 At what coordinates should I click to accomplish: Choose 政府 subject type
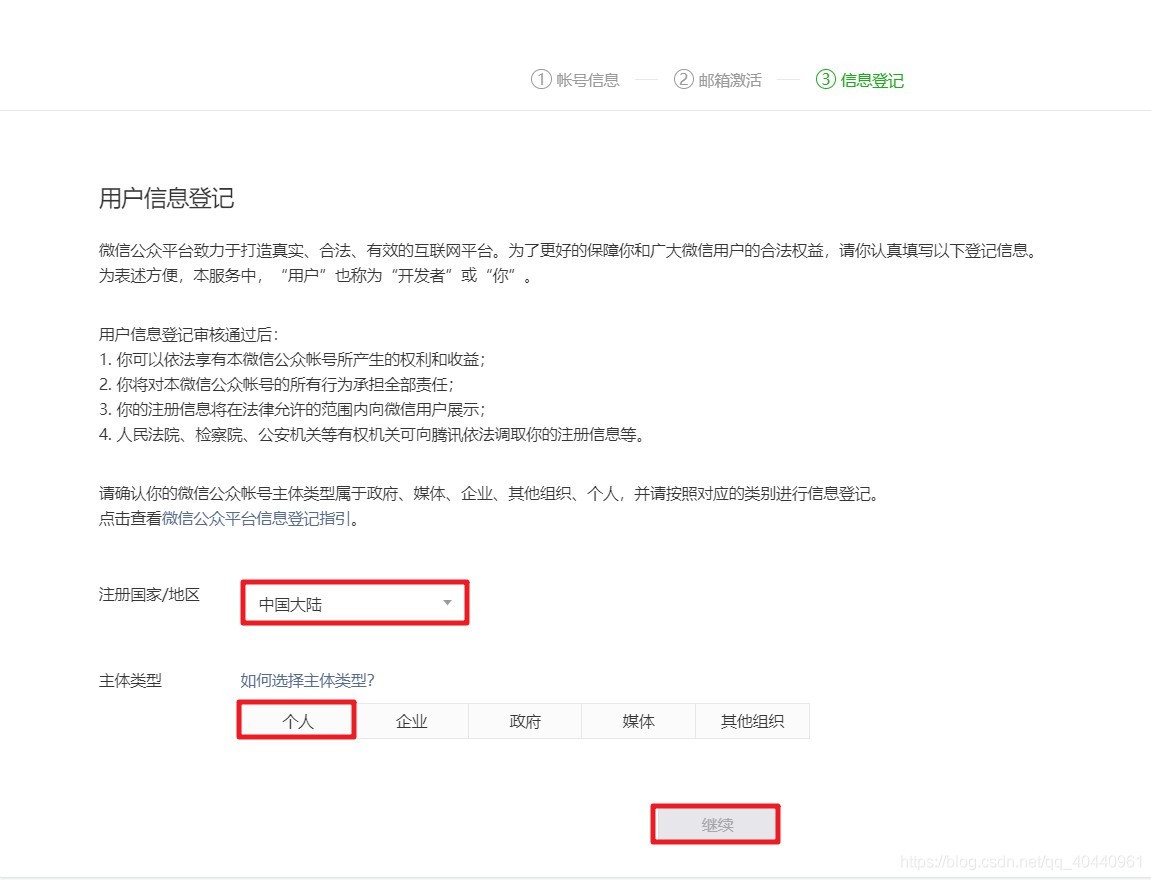click(525, 721)
